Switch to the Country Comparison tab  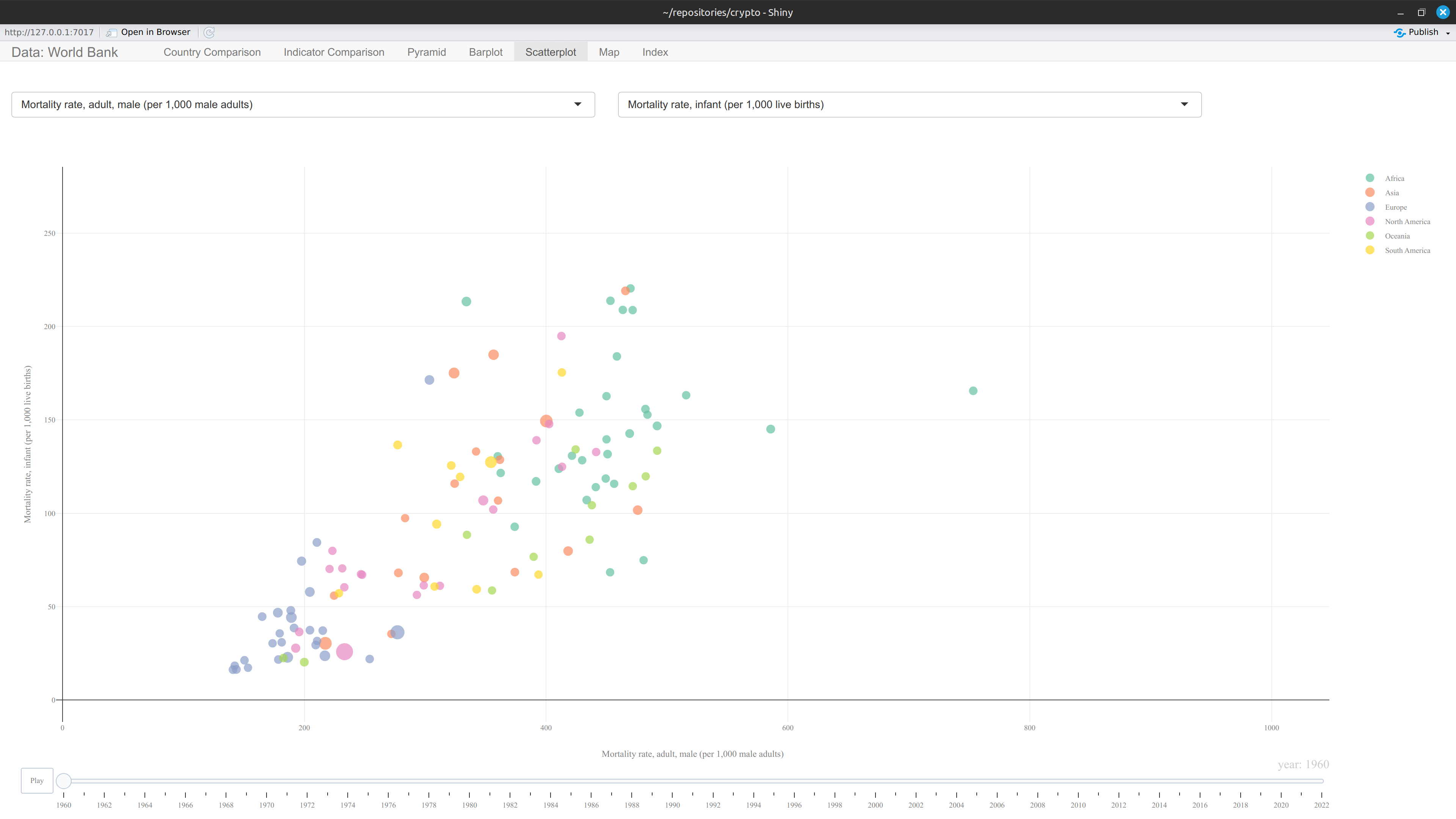point(212,52)
